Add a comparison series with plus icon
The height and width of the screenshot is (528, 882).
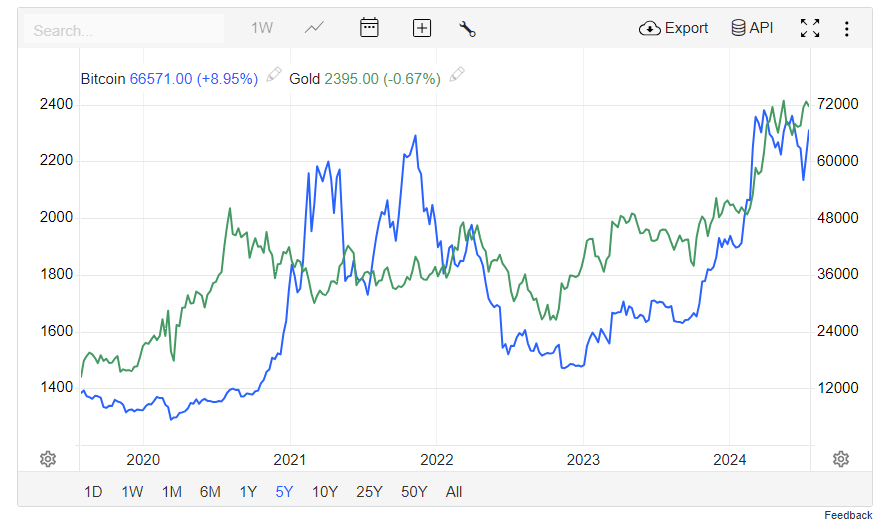(x=422, y=28)
